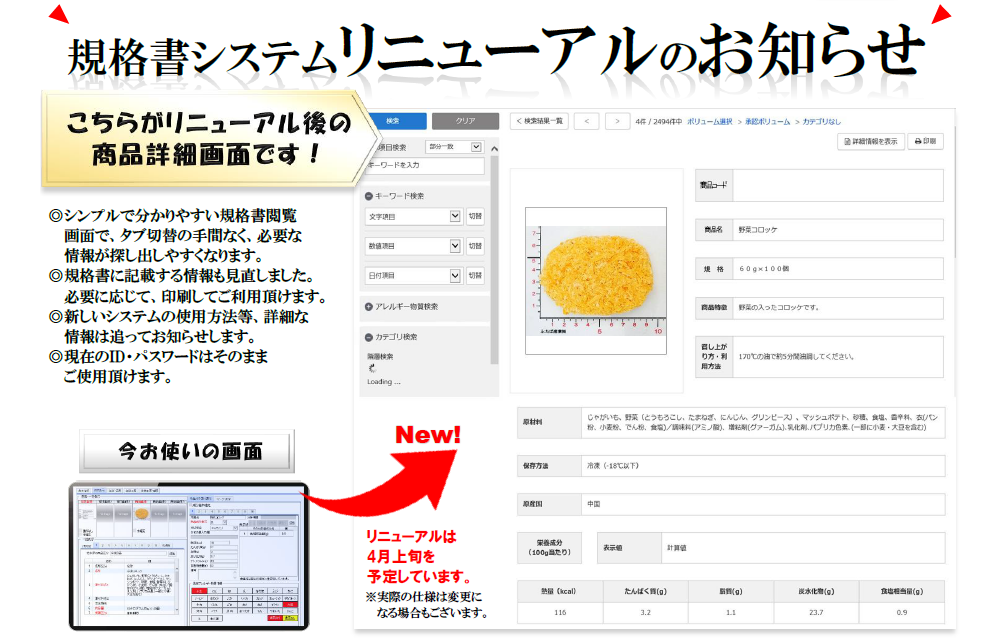Click the 保存方法 value 冷凍（-18℃以下）
The height and width of the screenshot is (641, 1008).
tap(613, 466)
